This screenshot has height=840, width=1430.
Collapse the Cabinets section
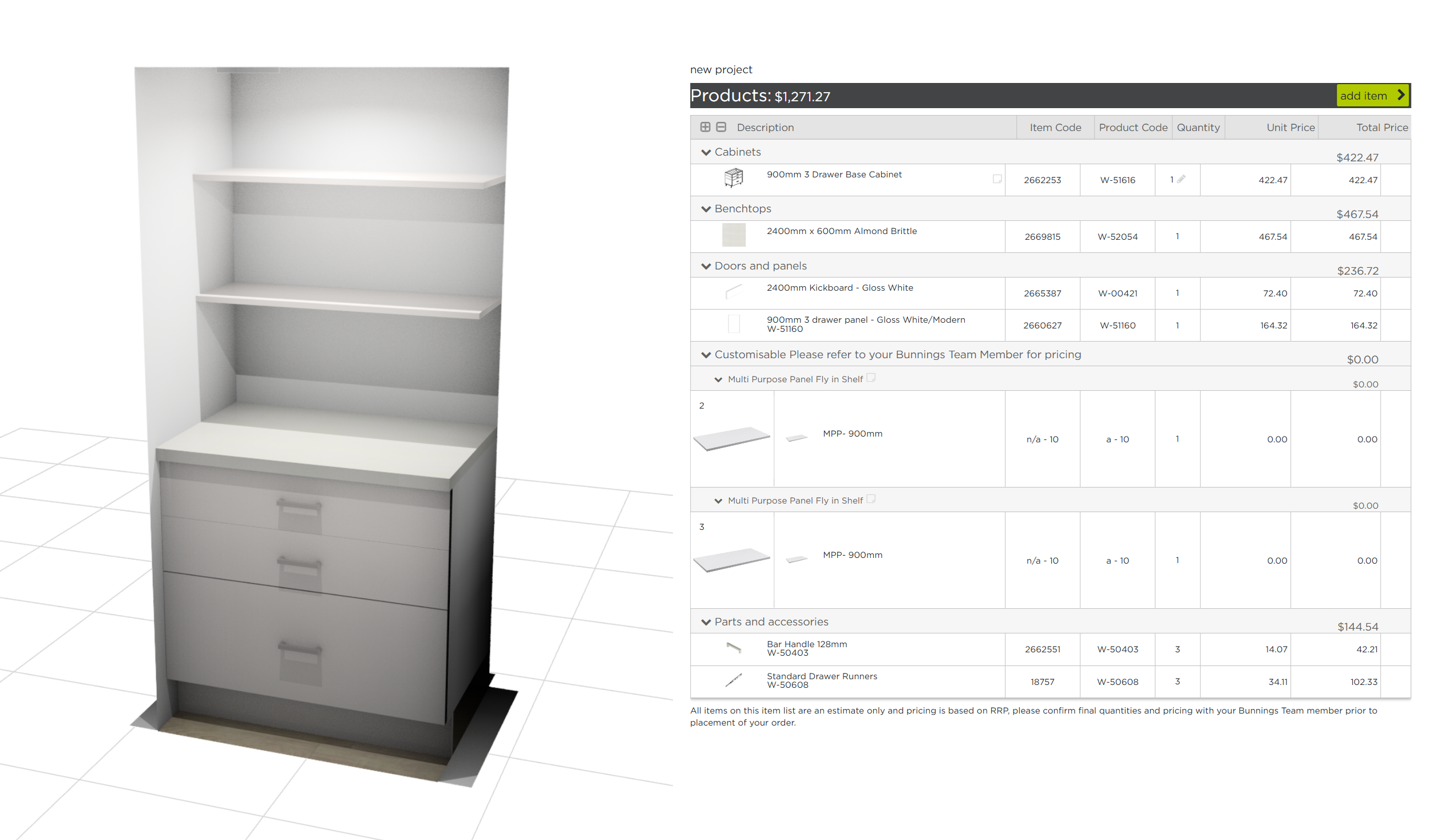tap(706, 152)
